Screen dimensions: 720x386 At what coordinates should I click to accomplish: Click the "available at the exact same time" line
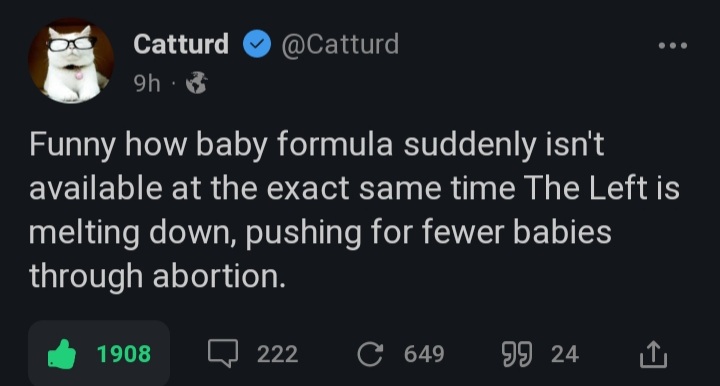(x=354, y=188)
